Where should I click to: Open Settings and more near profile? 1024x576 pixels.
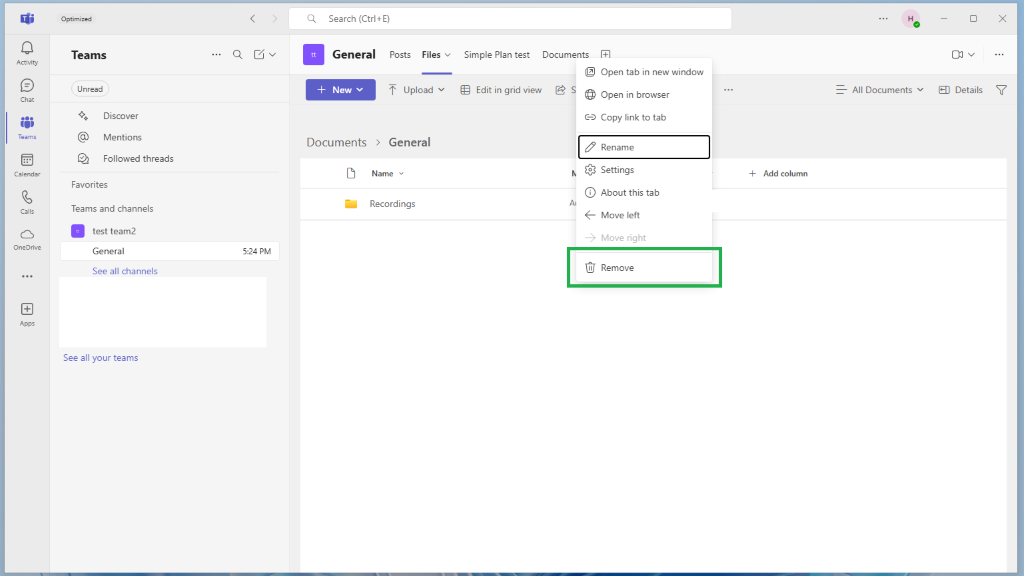coord(883,19)
